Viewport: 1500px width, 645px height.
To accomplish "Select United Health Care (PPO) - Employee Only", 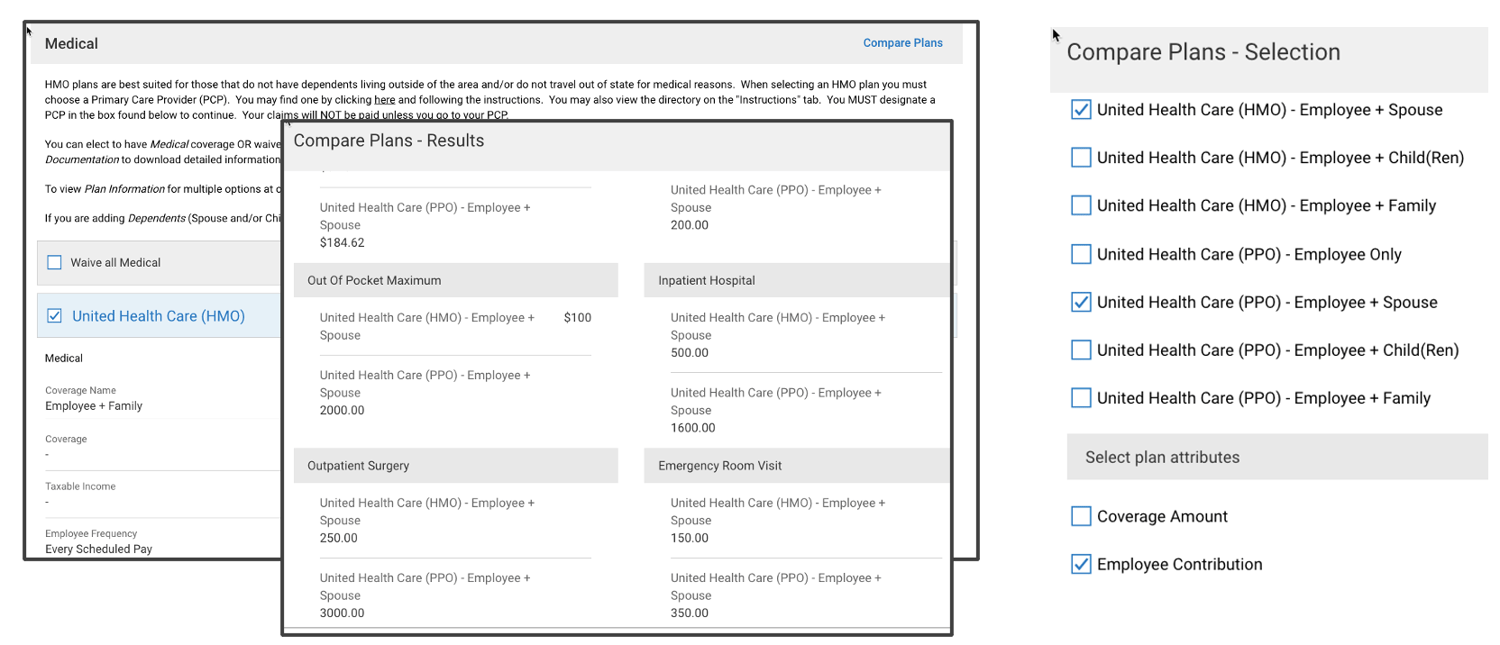I will coord(1081,254).
